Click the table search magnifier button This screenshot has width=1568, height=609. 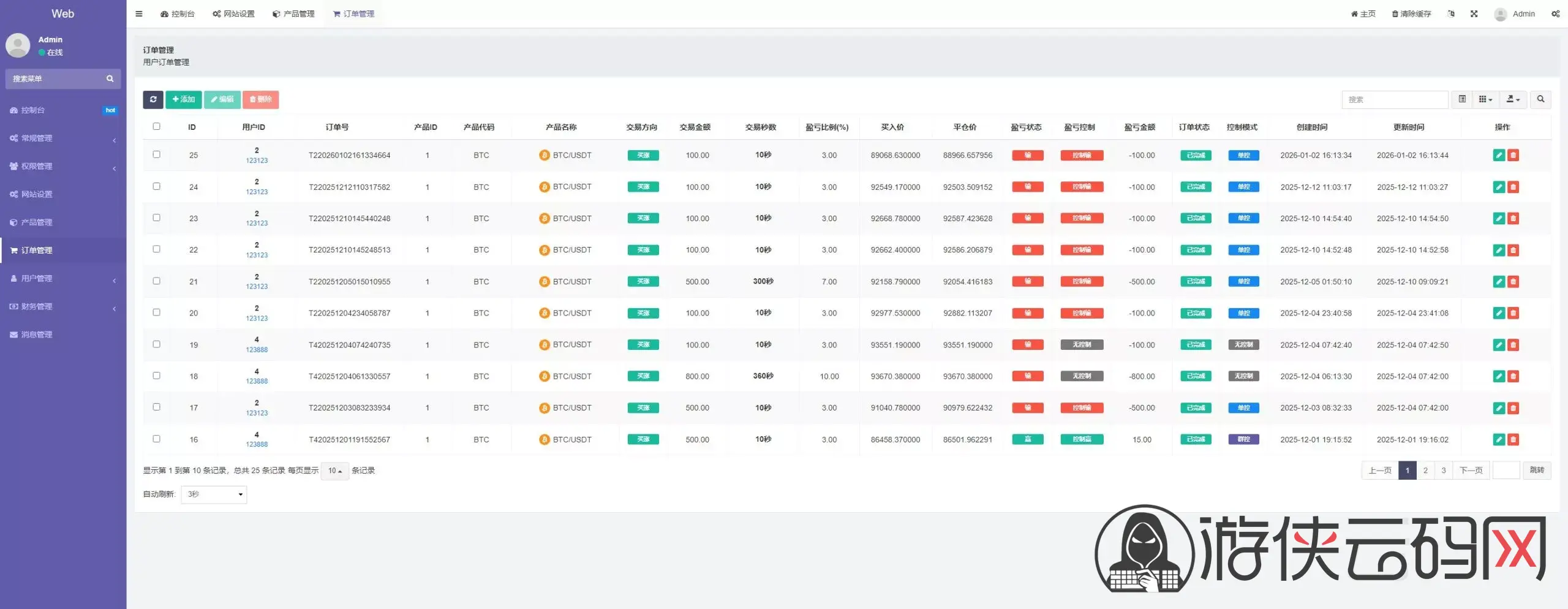coord(1540,99)
